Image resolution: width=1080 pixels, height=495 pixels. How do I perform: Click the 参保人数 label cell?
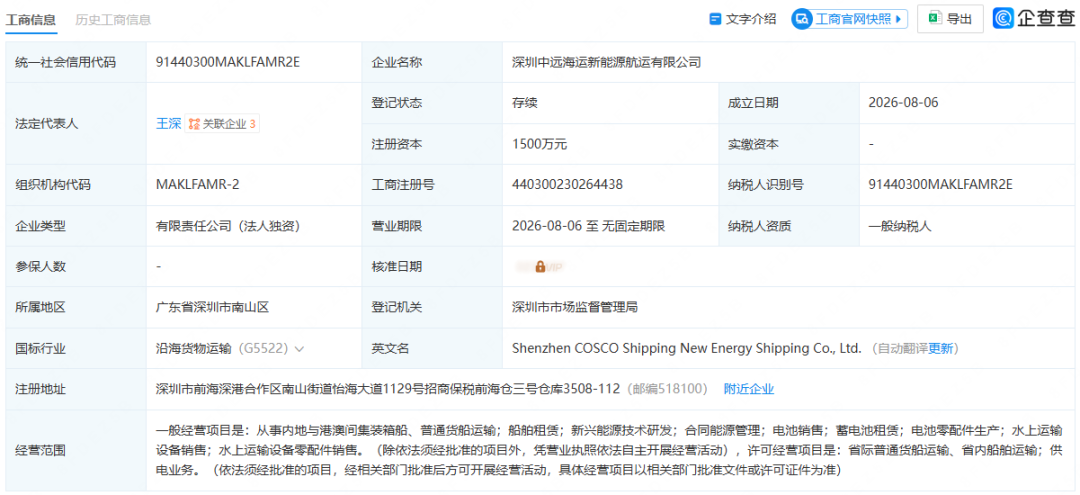76,266
